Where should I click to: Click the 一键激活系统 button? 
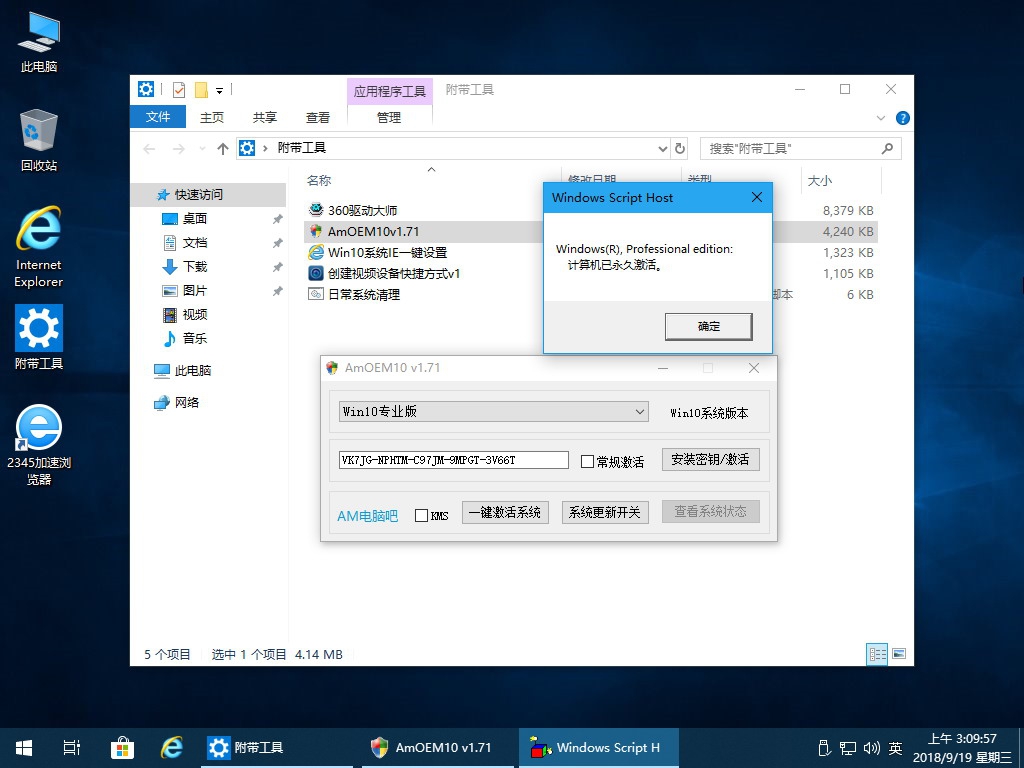[505, 513]
